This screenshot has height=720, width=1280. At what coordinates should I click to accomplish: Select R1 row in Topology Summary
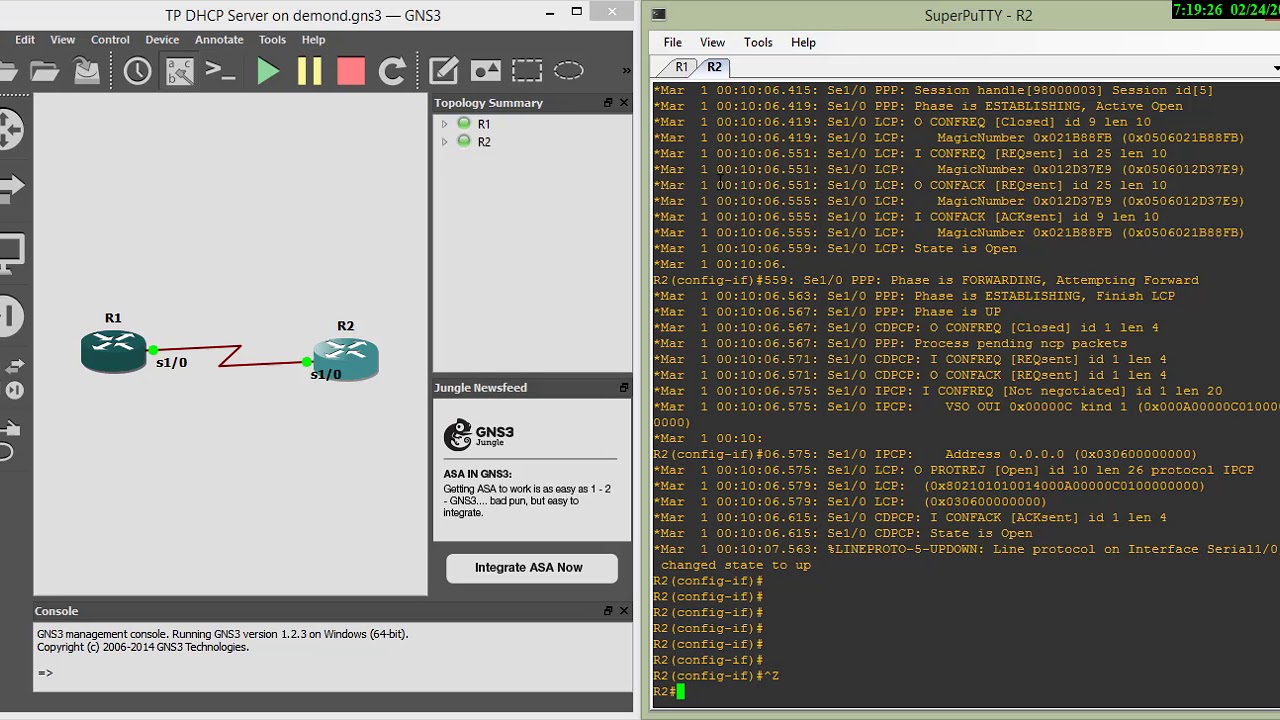pyautogui.click(x=484, y=124)
